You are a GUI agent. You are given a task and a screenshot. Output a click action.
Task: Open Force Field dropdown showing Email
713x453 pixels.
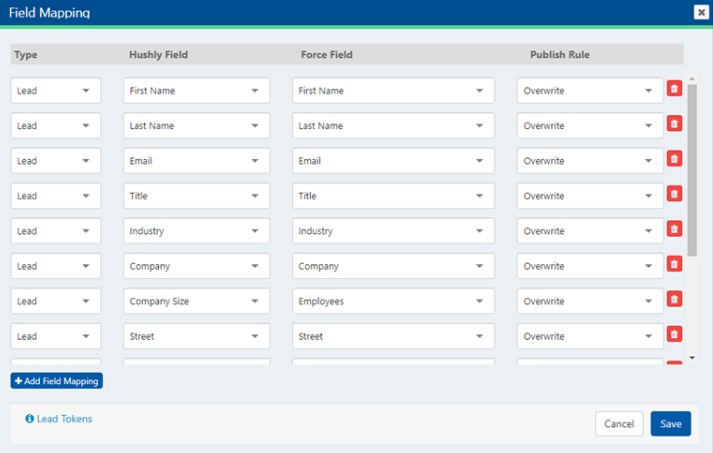tap(393, 161)
